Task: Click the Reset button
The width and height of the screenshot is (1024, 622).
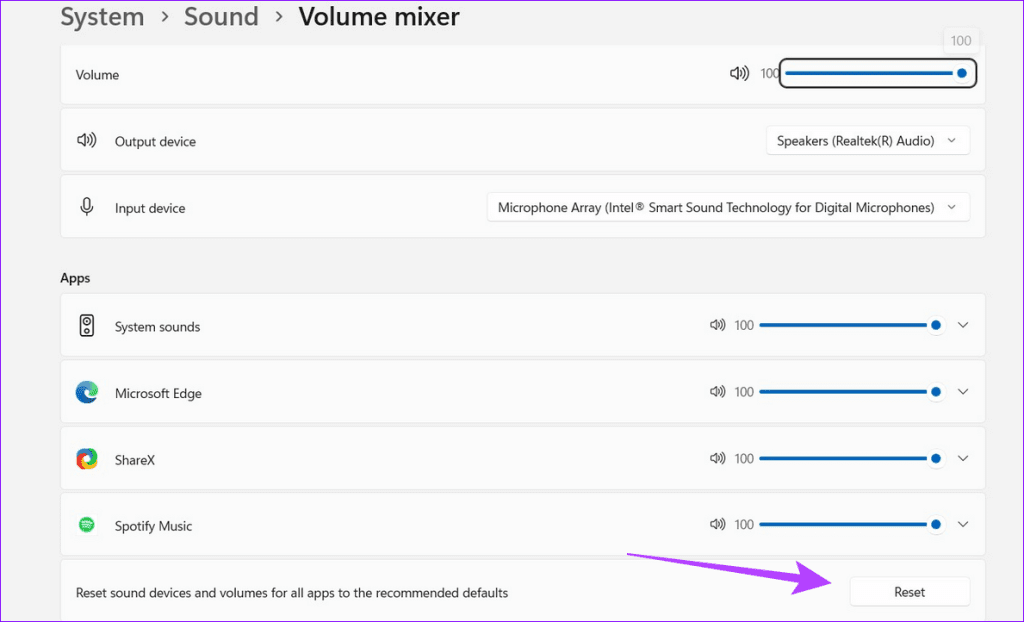Action: (909, 591)
